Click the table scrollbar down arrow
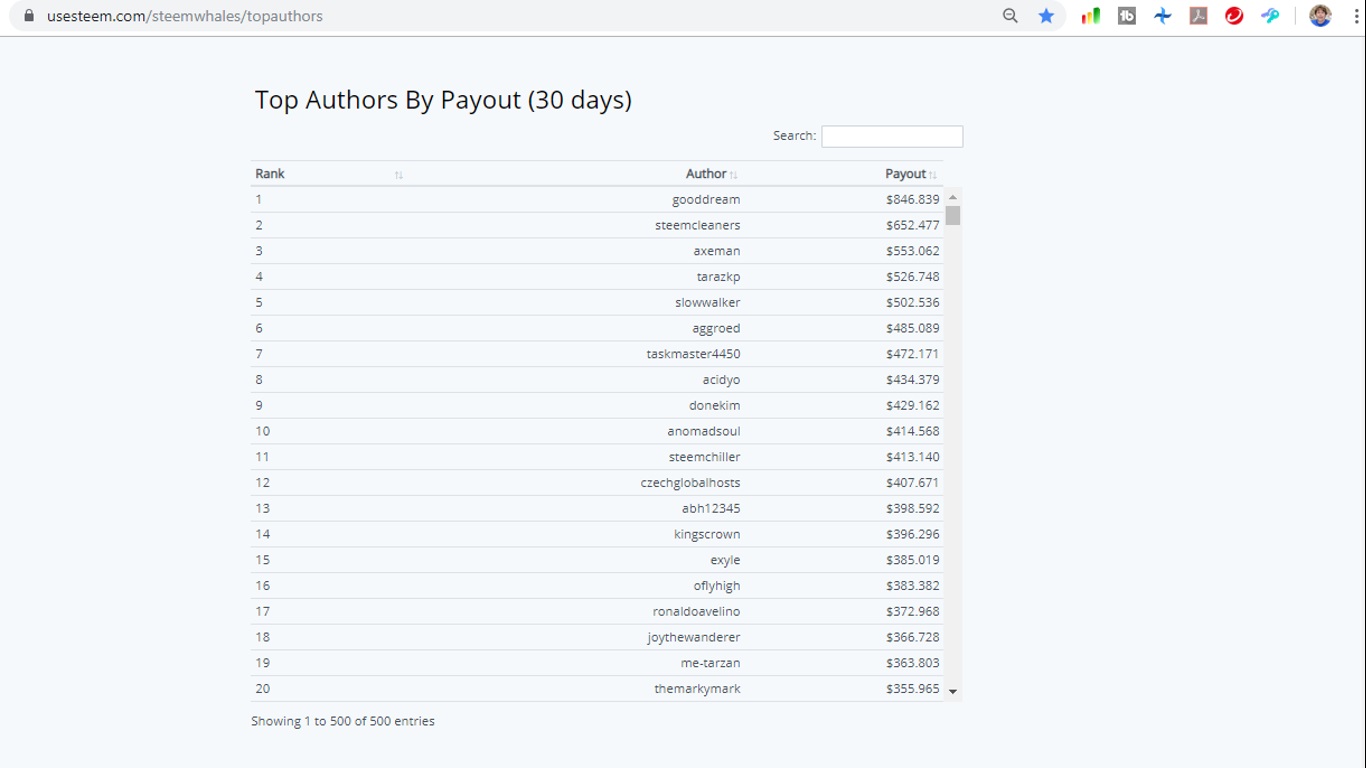 click(x=953, y=692)
